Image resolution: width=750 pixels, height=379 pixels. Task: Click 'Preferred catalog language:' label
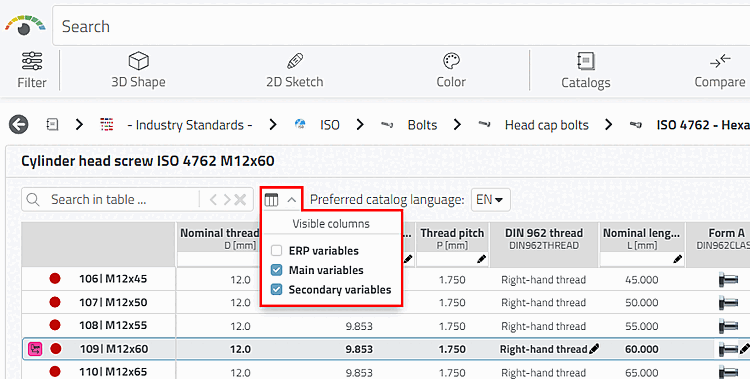pyautogui.click(x=387, y=200)
